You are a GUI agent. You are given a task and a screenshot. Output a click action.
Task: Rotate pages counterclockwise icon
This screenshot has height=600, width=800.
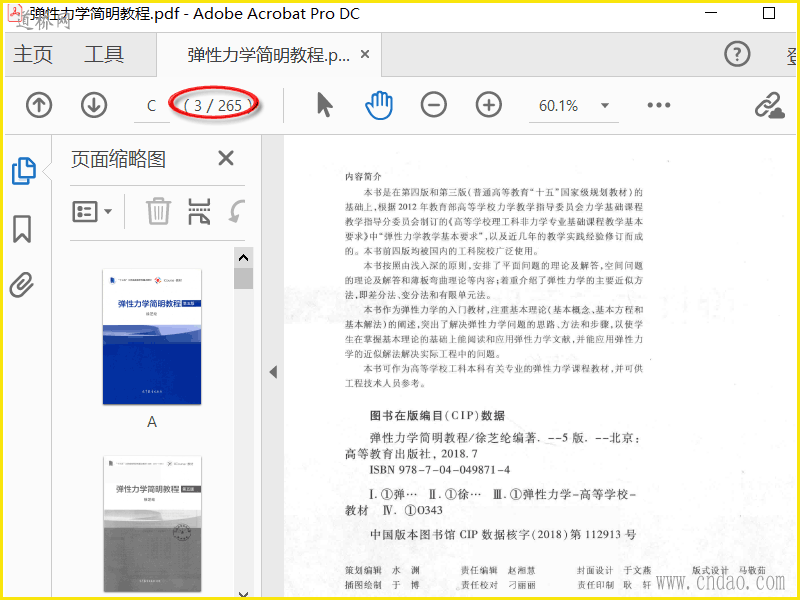point(237,211)
